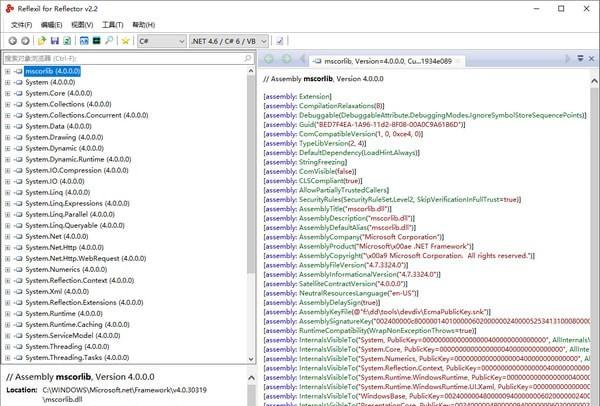
Task: Select System.ServiceModel in the tree
Action: tap(73, 336)
